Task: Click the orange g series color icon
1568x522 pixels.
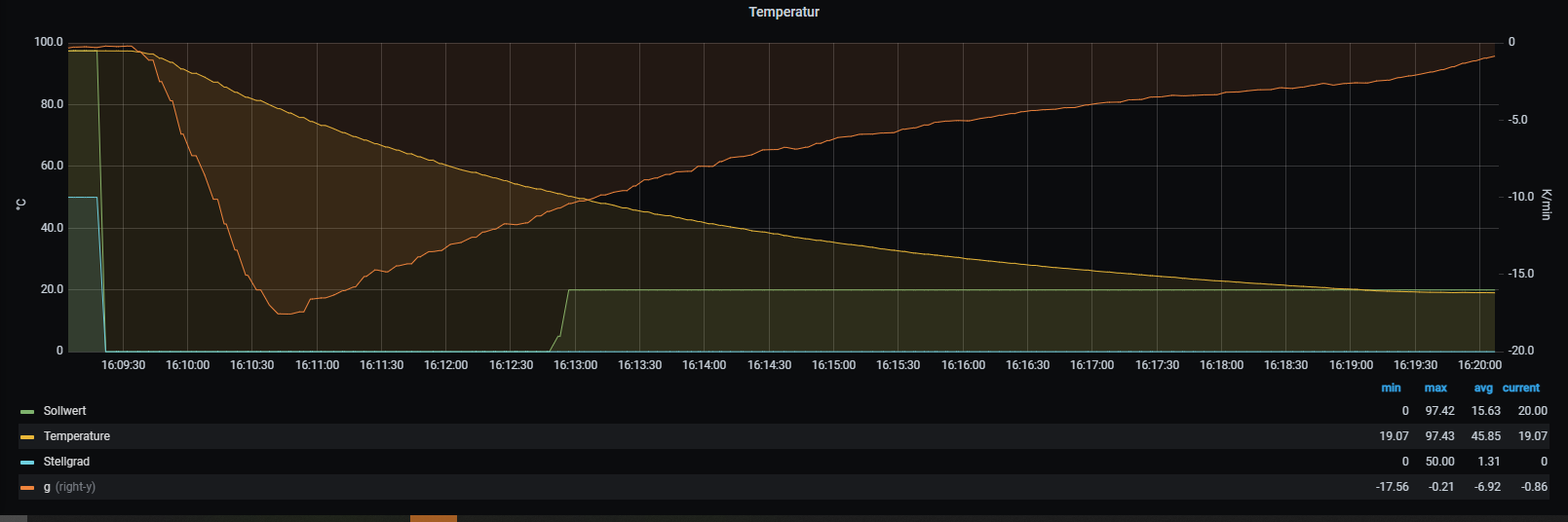Action: (27, 488)
